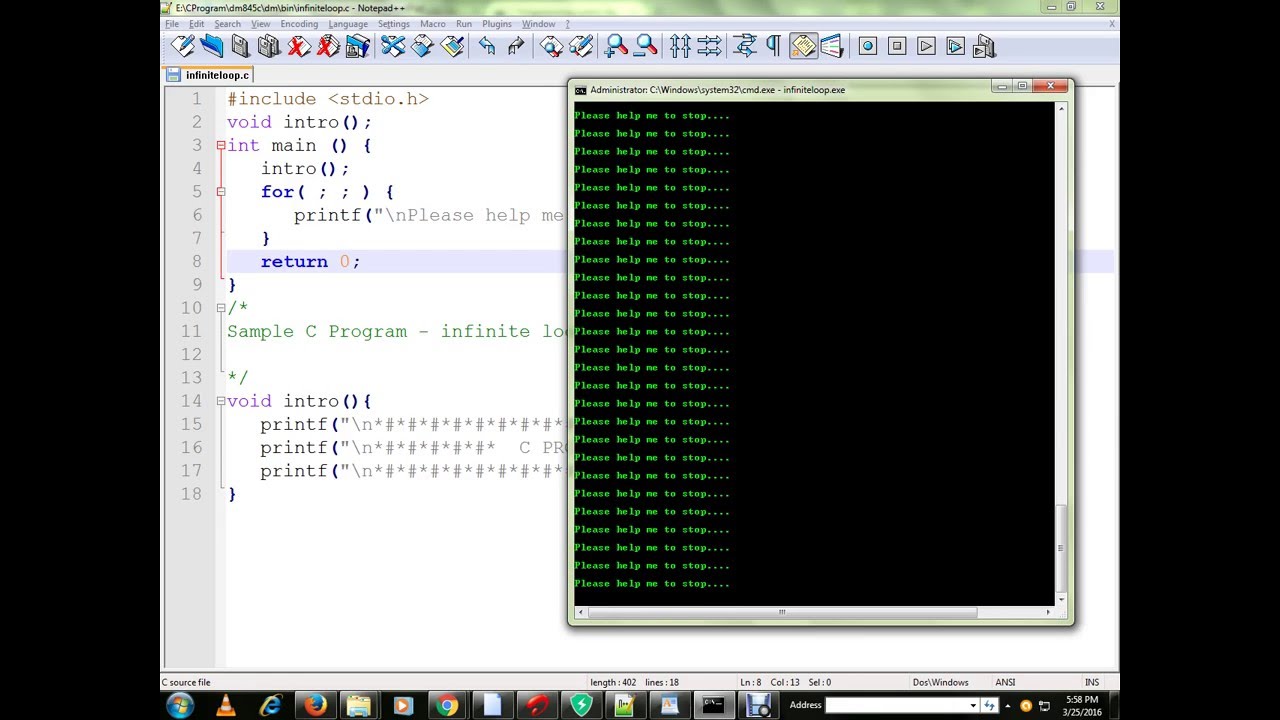Click the Copy toolbar icon
The height and width of the screenshot is (720, 1280).
(422, 46)
